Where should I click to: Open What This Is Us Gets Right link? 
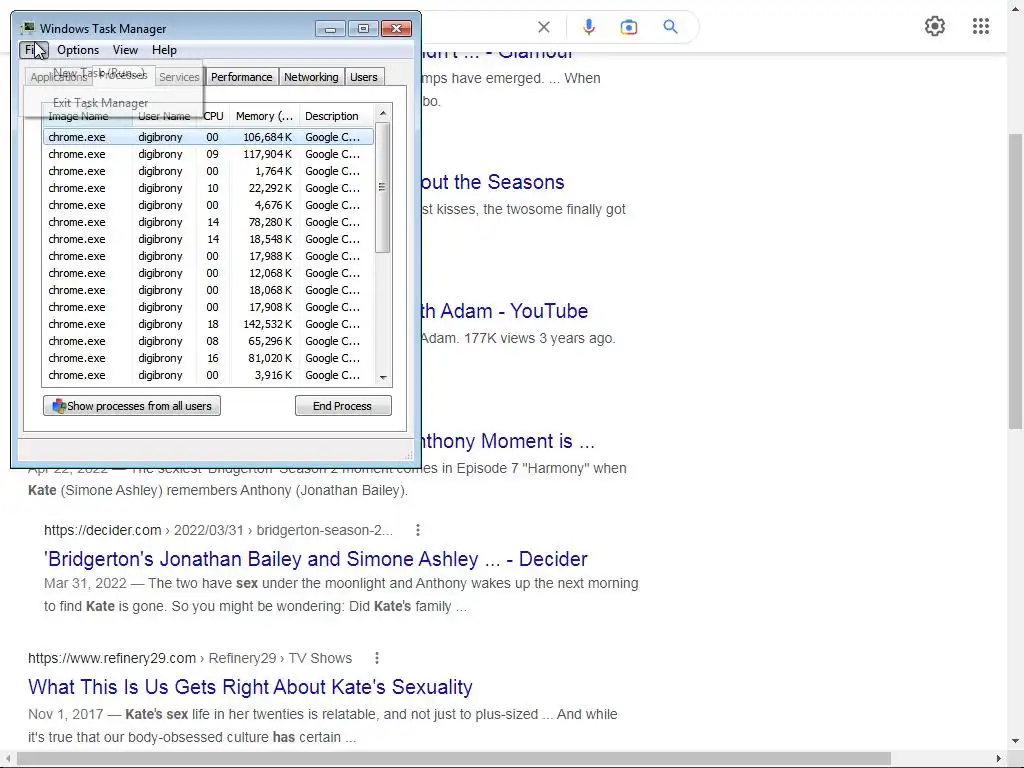(x=250, y=687)
